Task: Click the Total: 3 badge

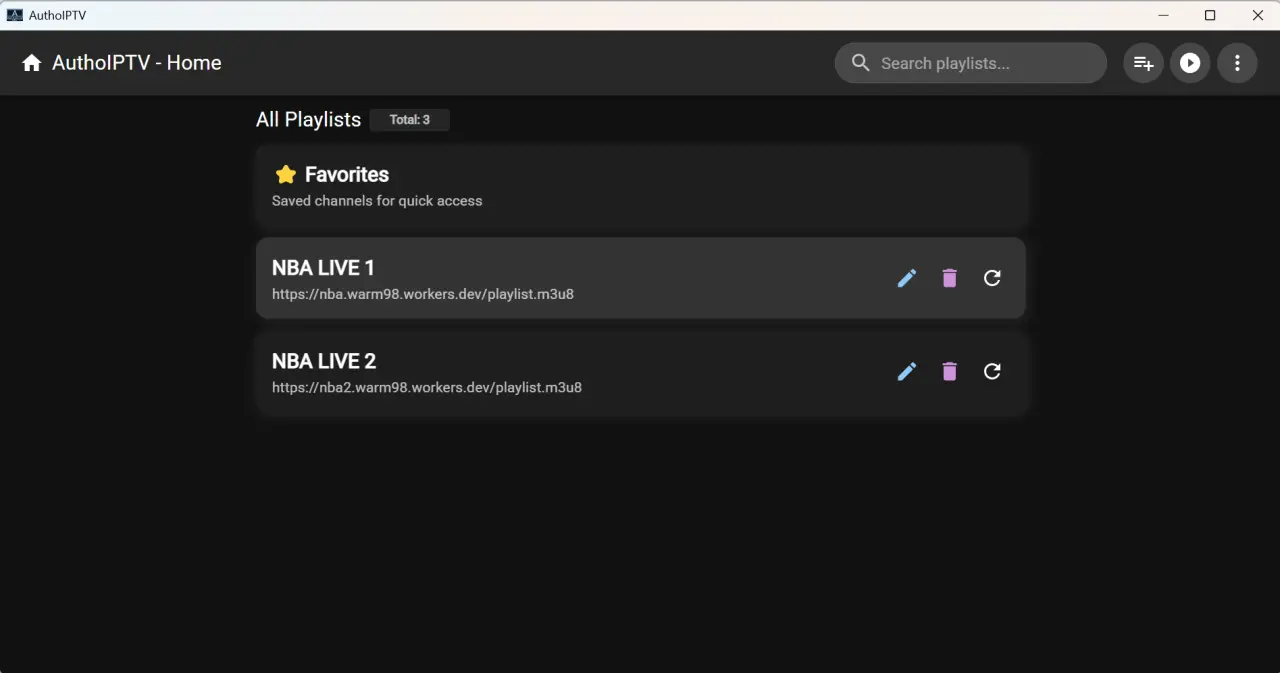Action: point(410,120)
